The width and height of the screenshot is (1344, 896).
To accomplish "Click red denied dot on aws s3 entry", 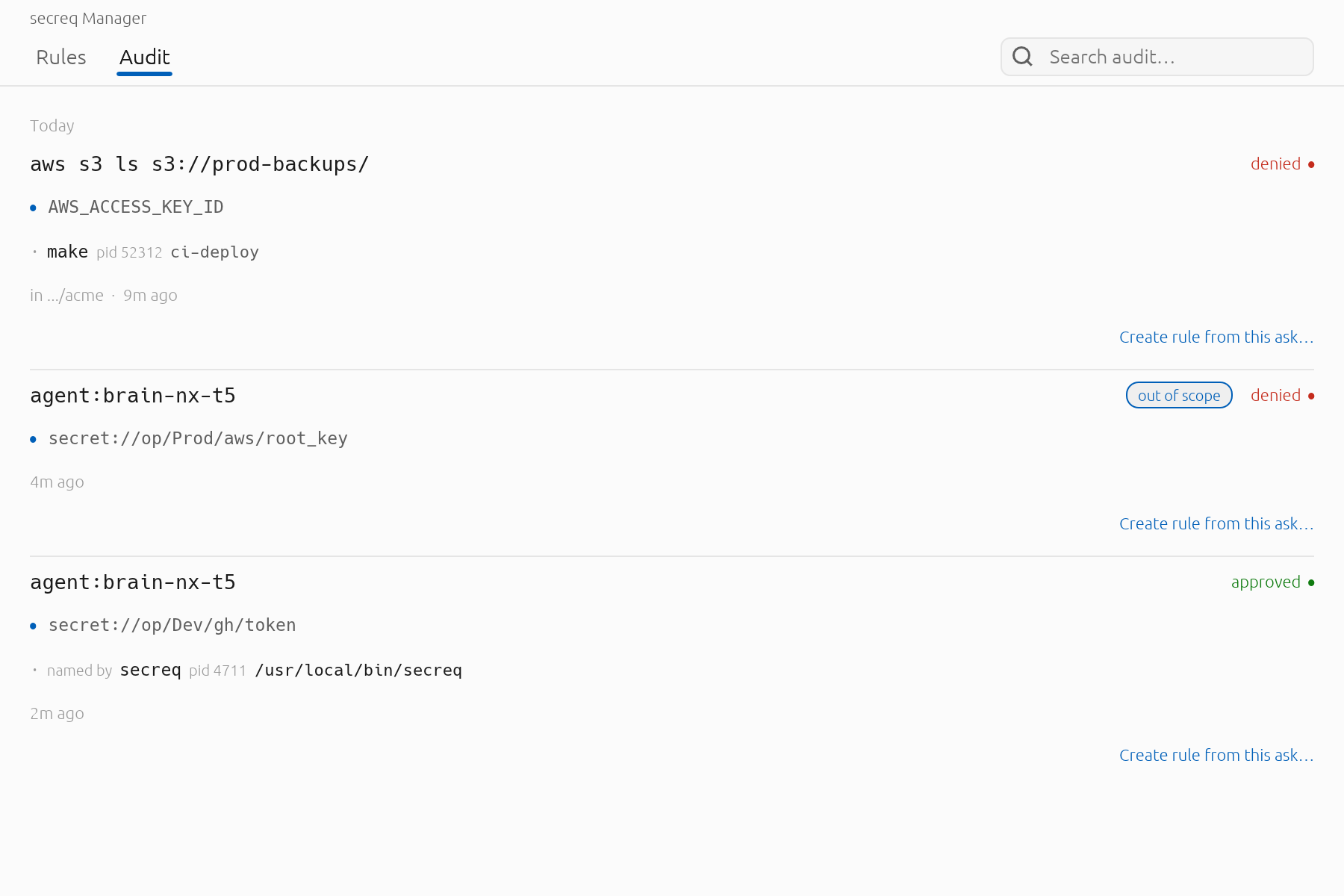I will pyautogui.click(x=1311, y=164).
